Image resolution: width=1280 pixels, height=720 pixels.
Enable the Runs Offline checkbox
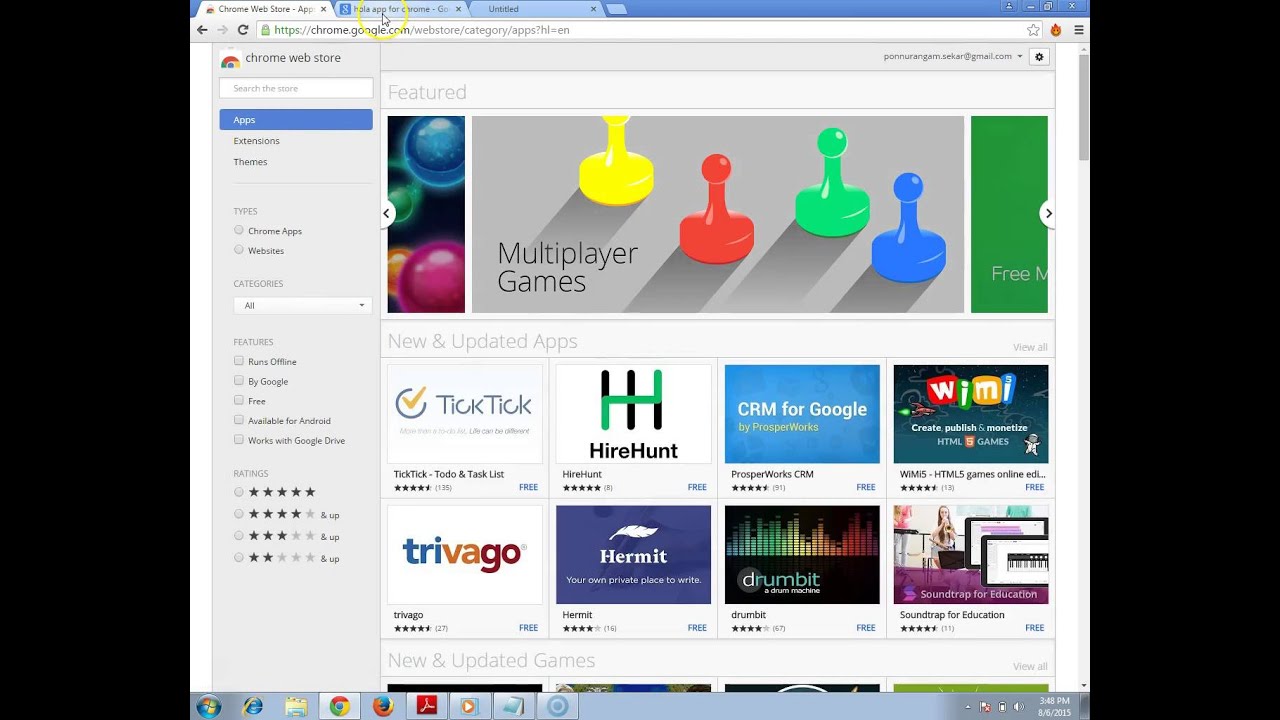tap(239, 361)
